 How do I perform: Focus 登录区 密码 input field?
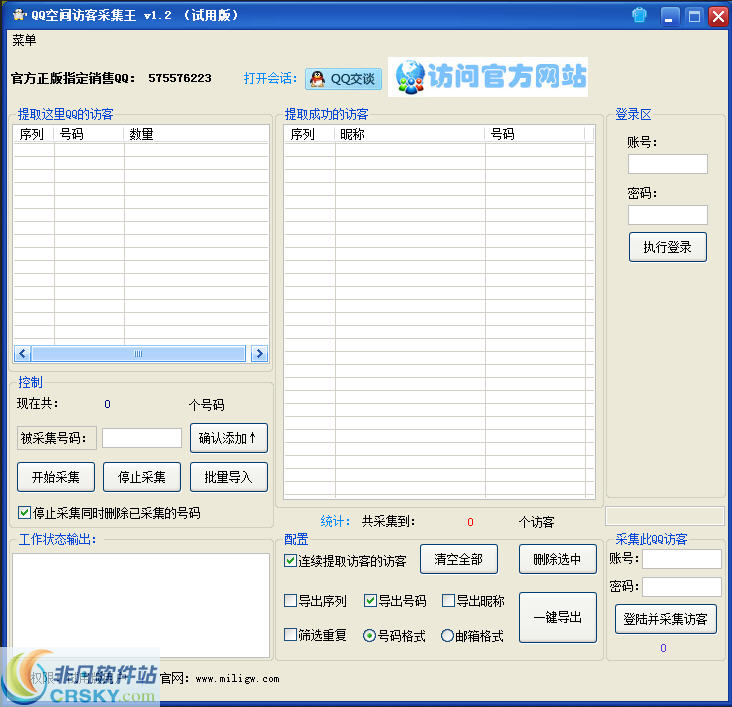[x=668, y=215]
